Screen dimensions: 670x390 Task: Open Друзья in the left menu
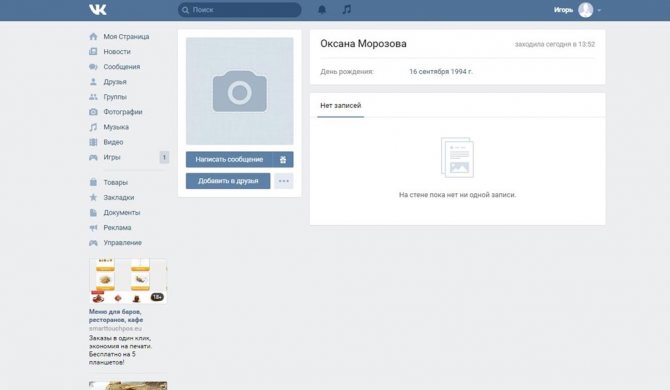(115, 82)
